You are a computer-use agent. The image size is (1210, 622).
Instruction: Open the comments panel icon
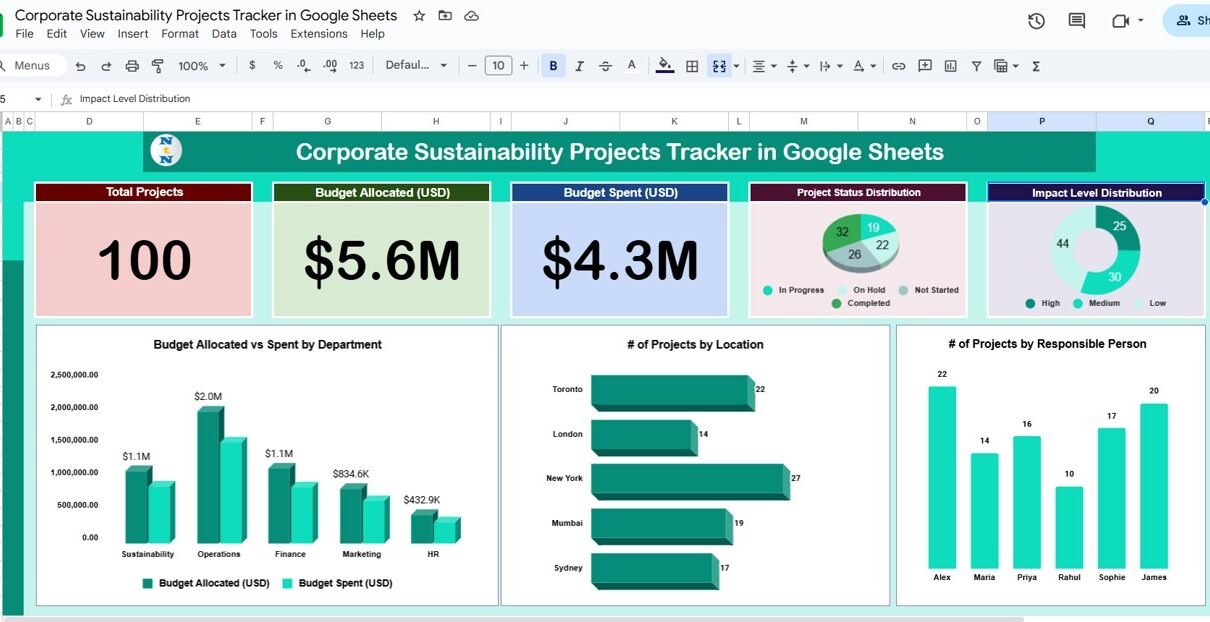click(x=1077, y=21)
